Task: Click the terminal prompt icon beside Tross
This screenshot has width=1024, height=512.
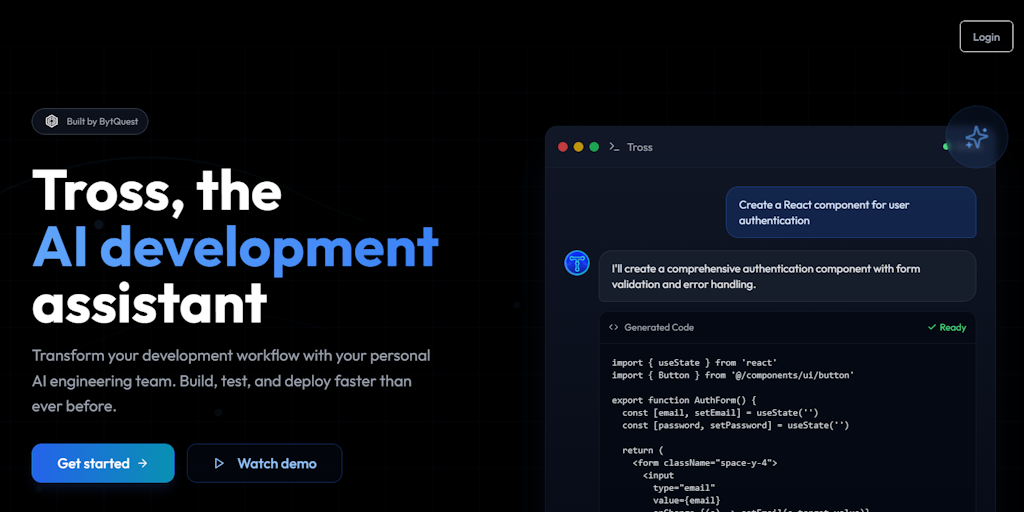Action: (614, 147)
